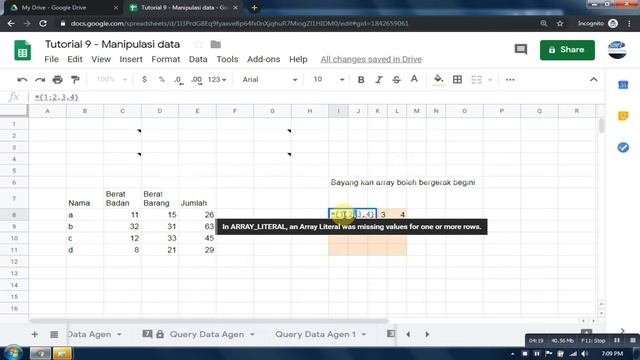Click the Undo icon
The width and height of the screenshot is (640, 360).
(x=22, y=80)
